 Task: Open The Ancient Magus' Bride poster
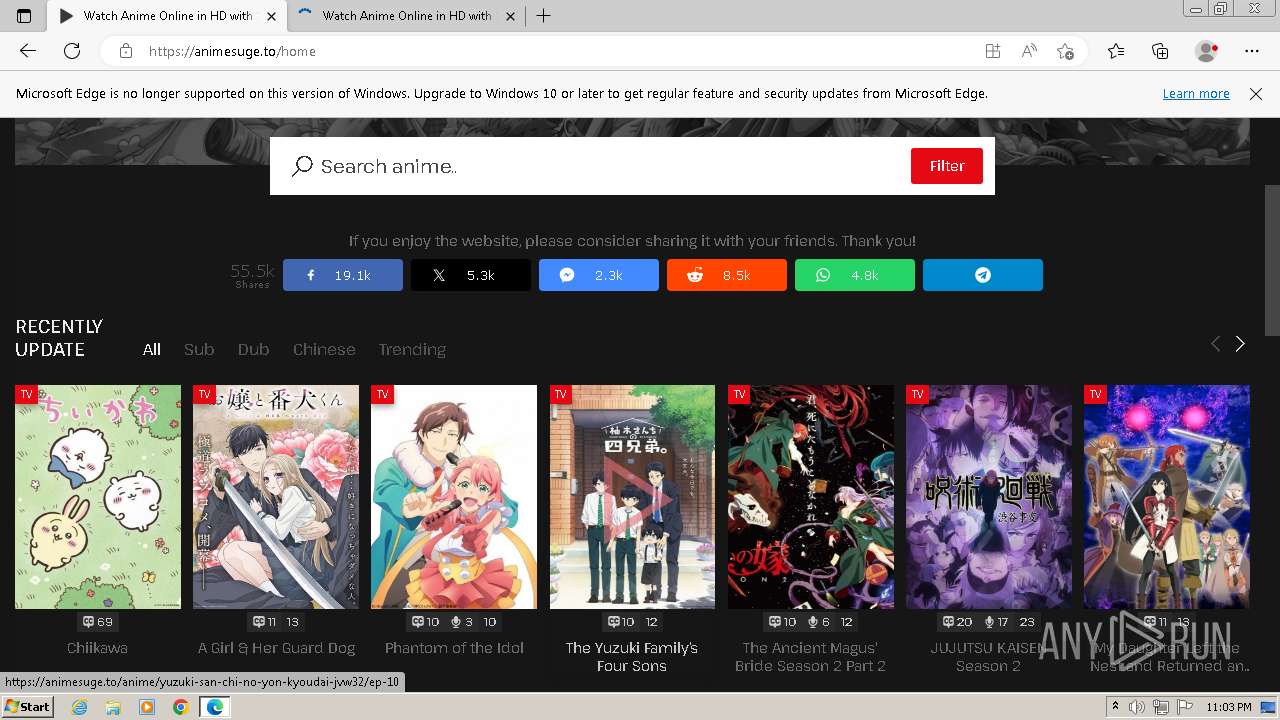[811, 497]
